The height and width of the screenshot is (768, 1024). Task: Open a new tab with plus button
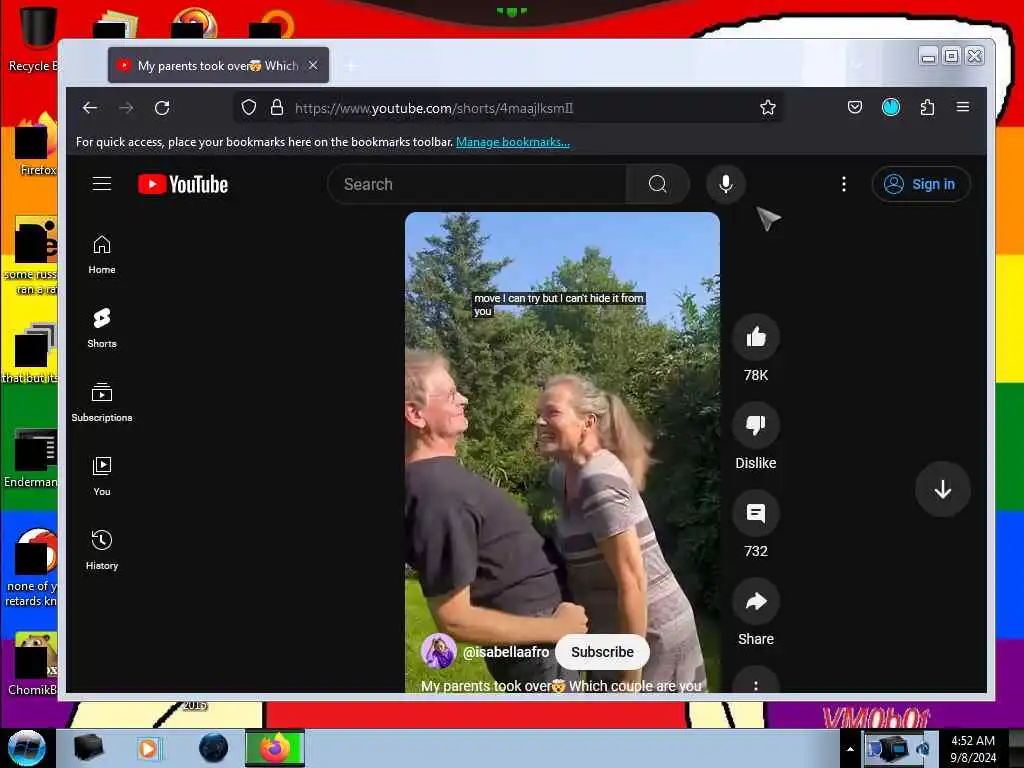351,65
